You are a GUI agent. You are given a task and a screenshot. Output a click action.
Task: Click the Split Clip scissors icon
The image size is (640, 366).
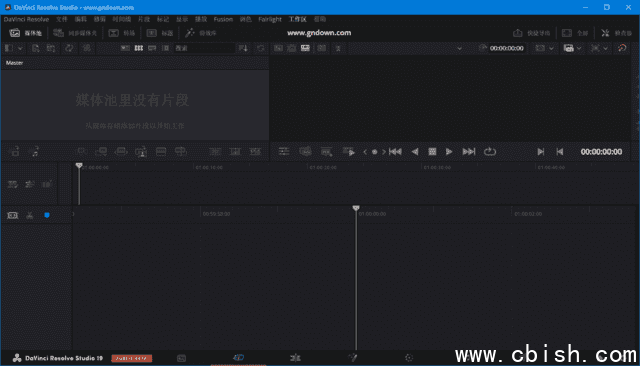pyautogui.click(x=29, y=215)
